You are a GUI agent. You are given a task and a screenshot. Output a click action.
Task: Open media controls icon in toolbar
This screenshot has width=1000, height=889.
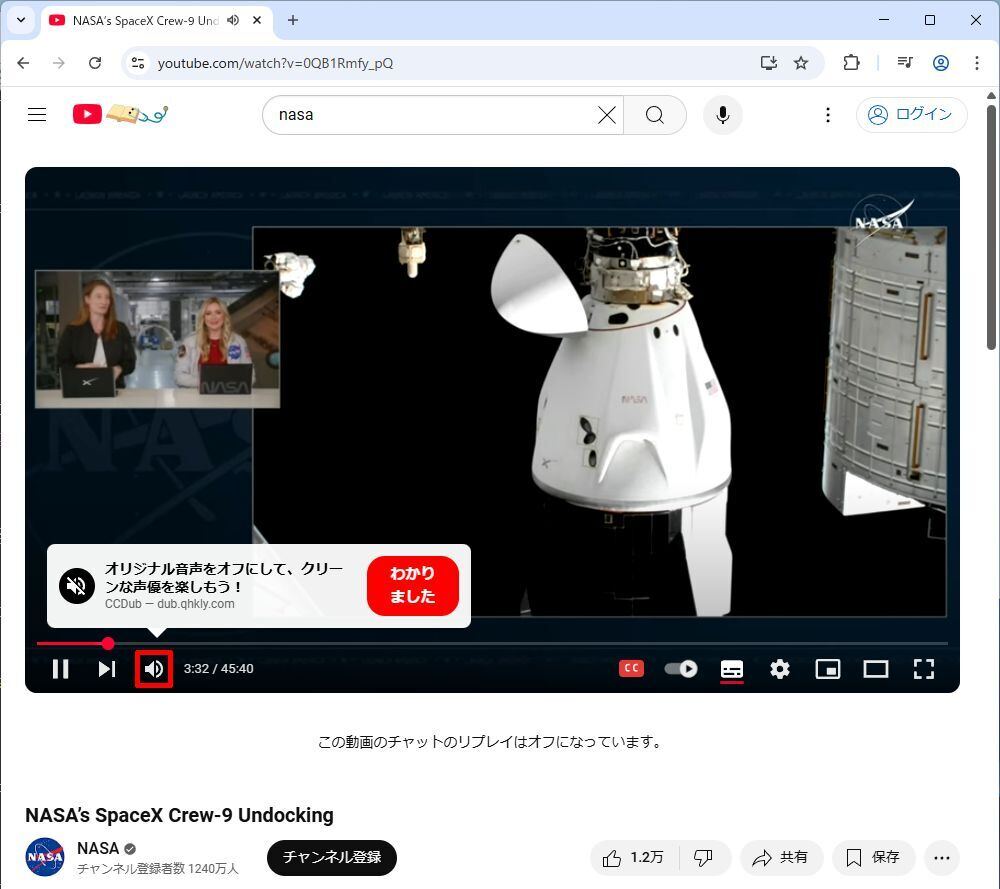905,62
